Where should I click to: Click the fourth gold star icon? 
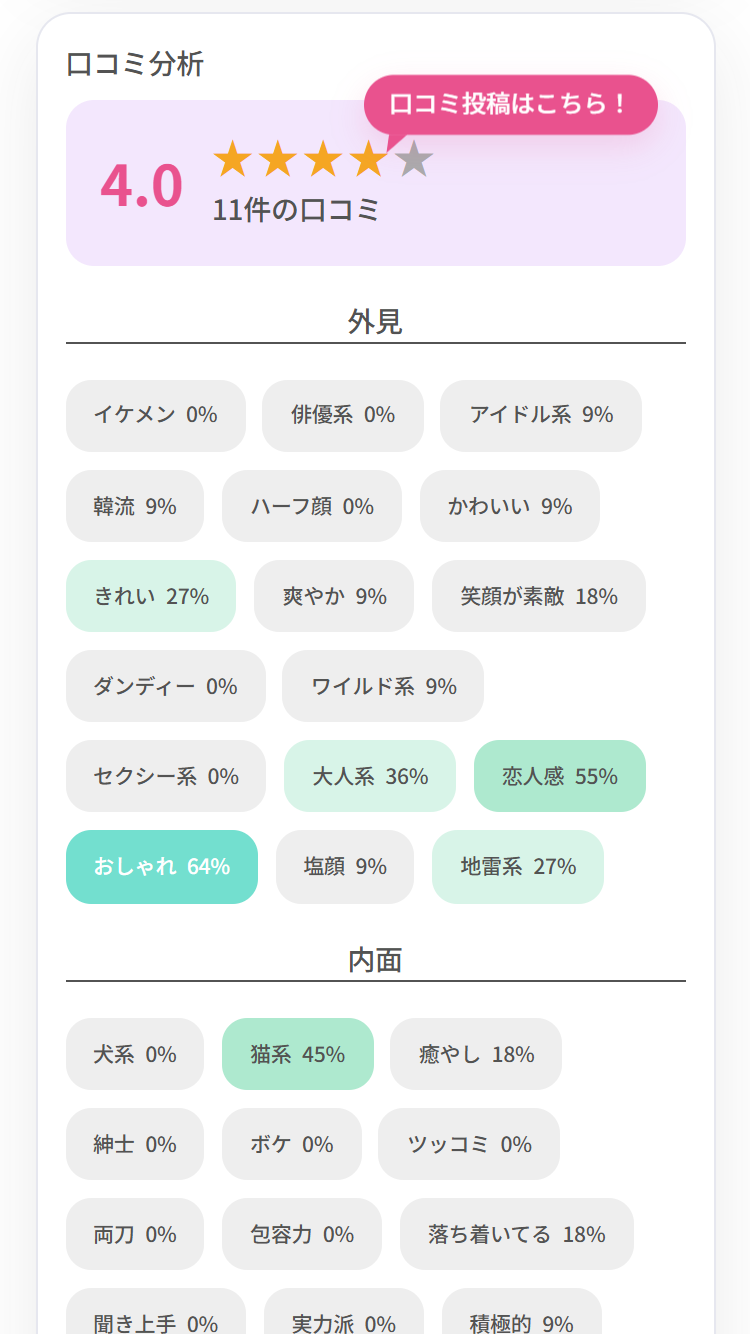pyautogui.click(x=369, y=160)
